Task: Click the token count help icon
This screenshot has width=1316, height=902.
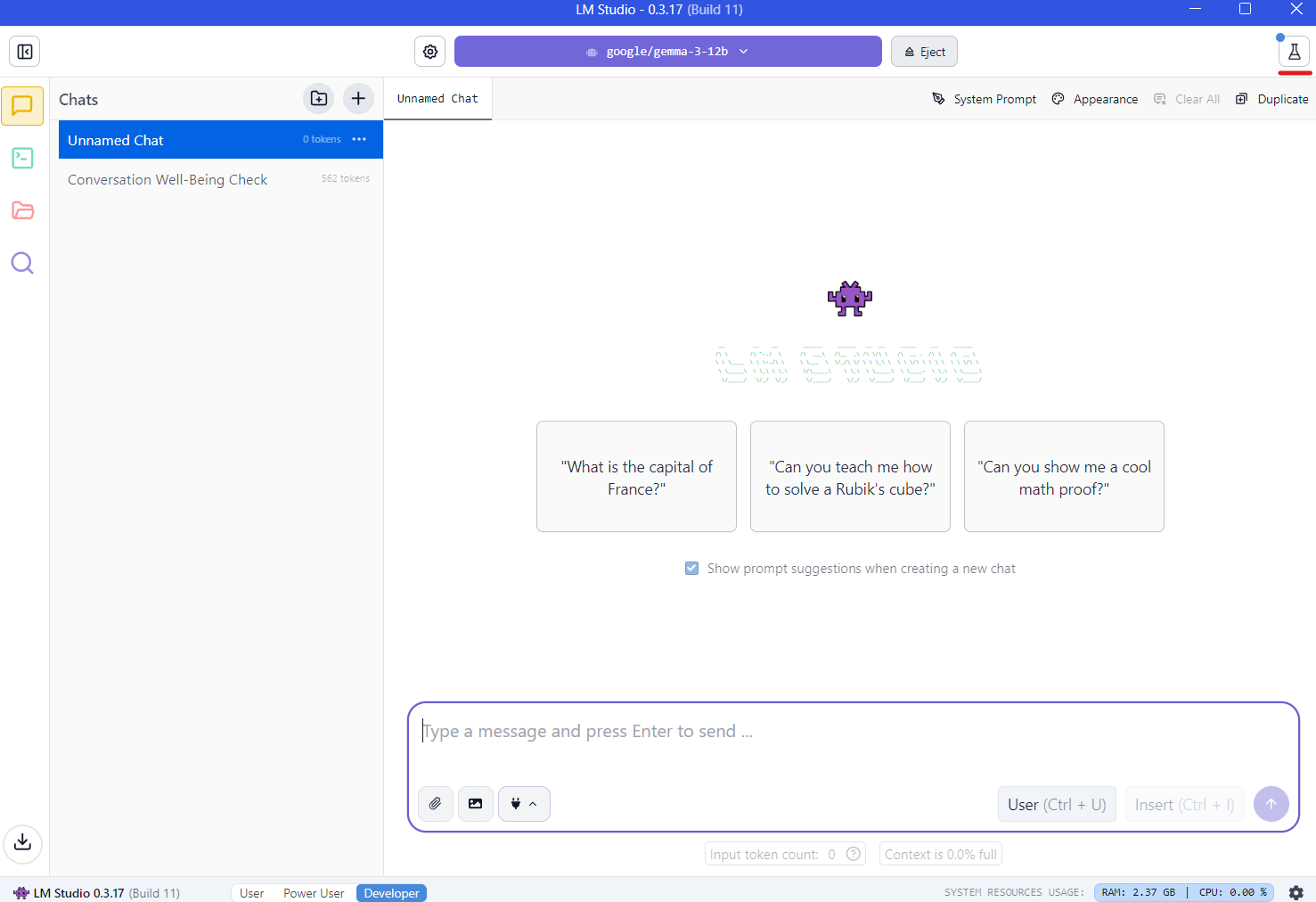Action: pyautogui.click(x=854, y=854)
